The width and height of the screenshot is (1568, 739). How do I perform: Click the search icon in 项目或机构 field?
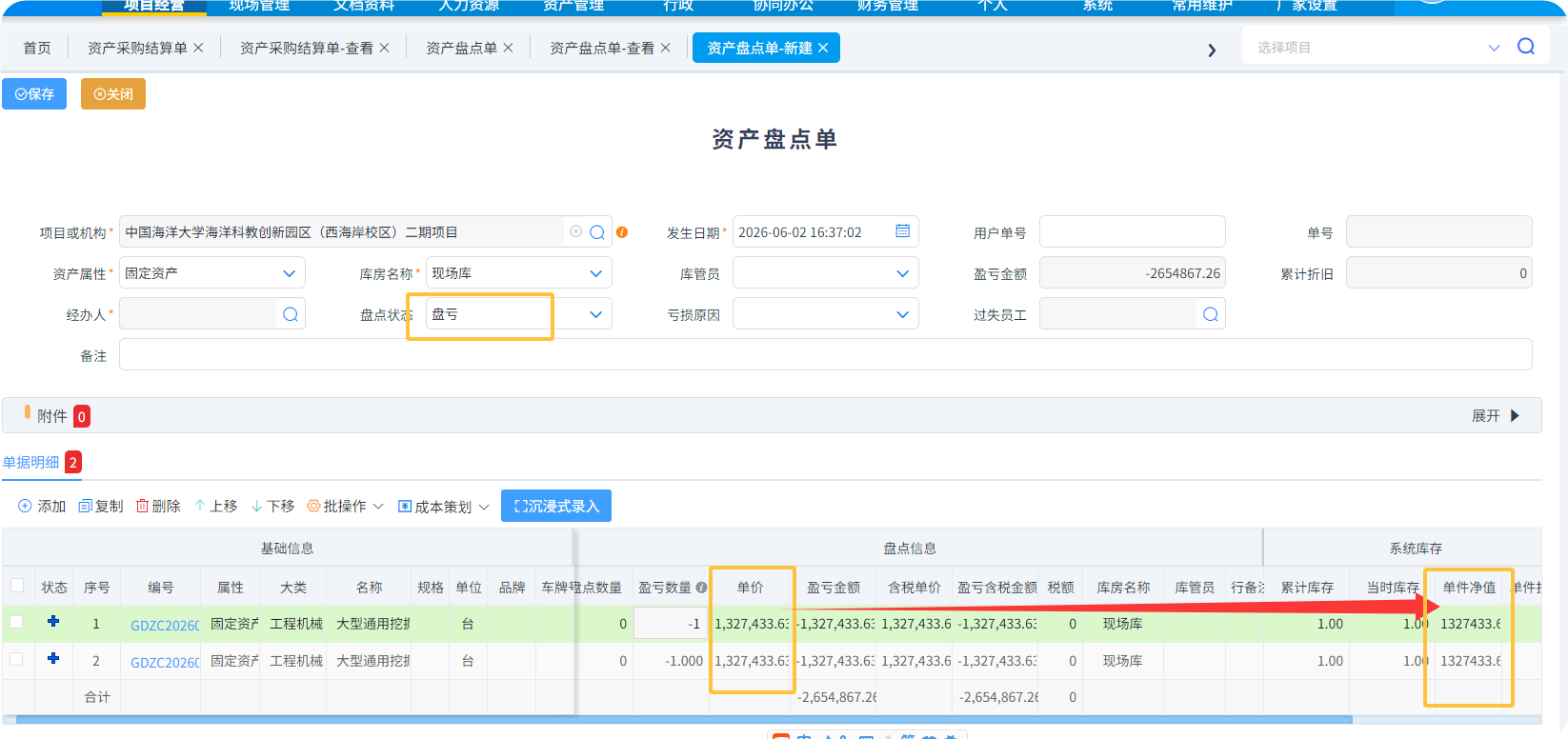point(597,232)
